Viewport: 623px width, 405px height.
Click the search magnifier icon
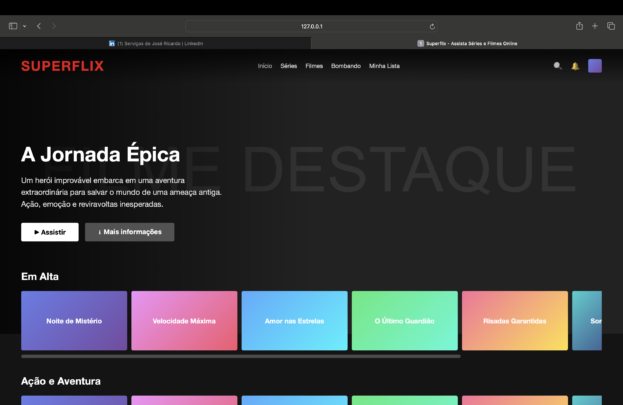pyautogui.click(x=558, y=66)
